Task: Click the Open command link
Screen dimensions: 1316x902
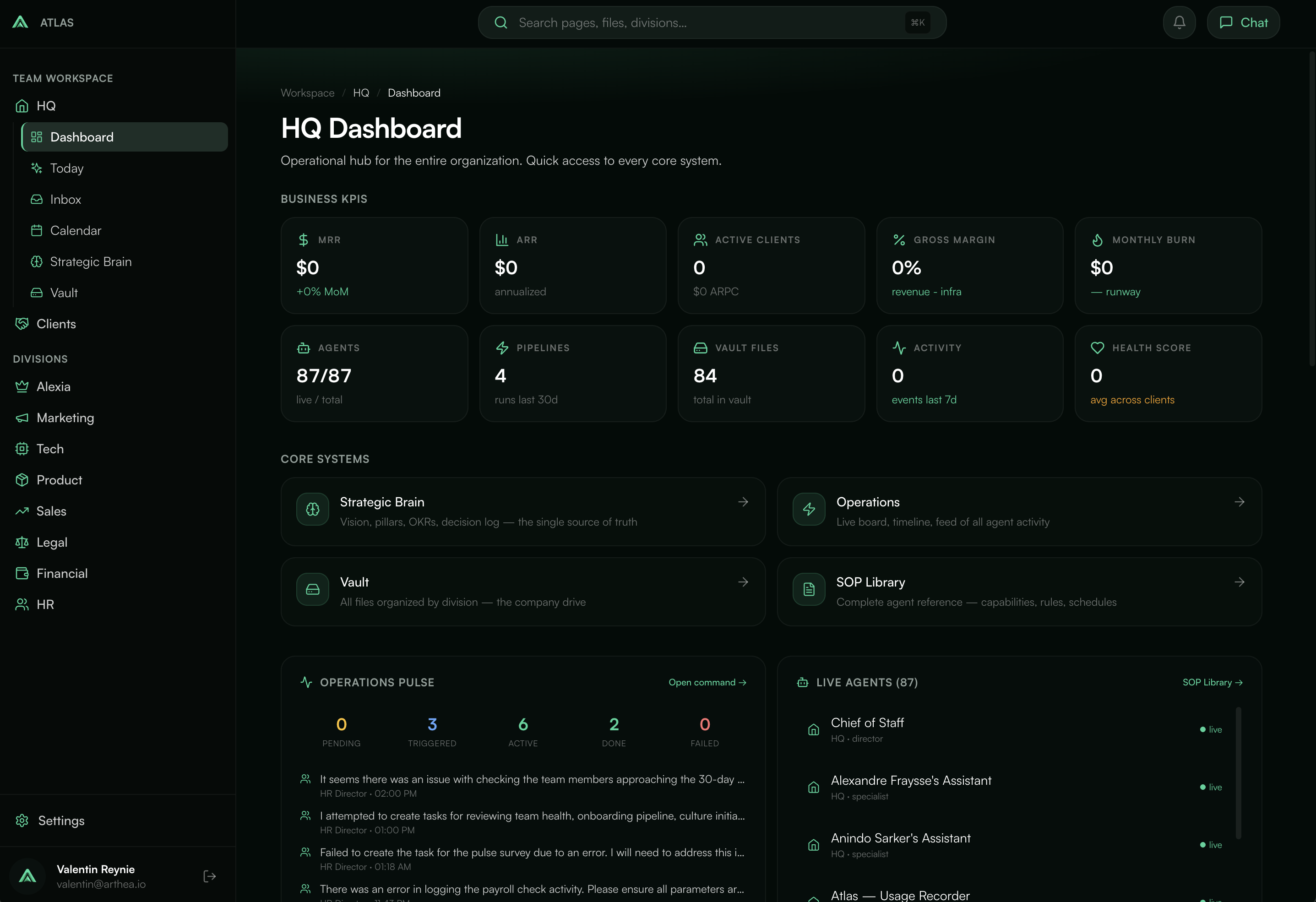Action: click(x=707, y=682)
